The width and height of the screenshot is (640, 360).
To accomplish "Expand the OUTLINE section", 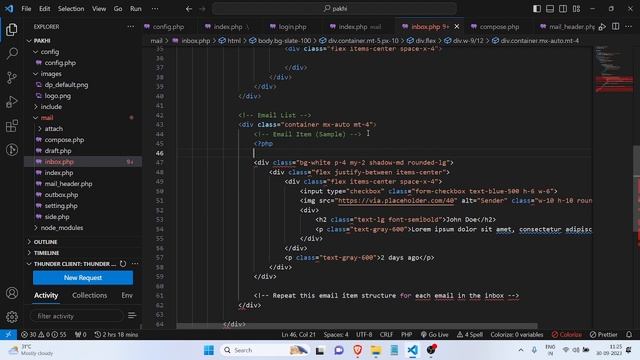I will (x=45, y=242).
